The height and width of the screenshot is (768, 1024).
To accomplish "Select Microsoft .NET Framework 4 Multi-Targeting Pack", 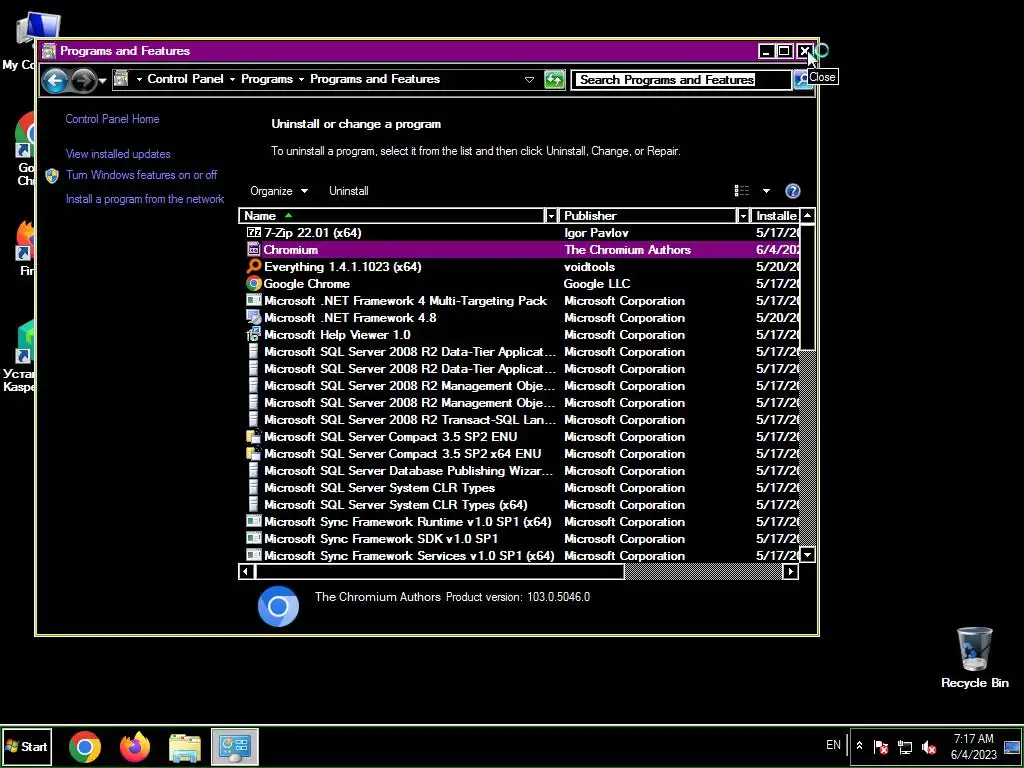I will [x=519, y=301].
